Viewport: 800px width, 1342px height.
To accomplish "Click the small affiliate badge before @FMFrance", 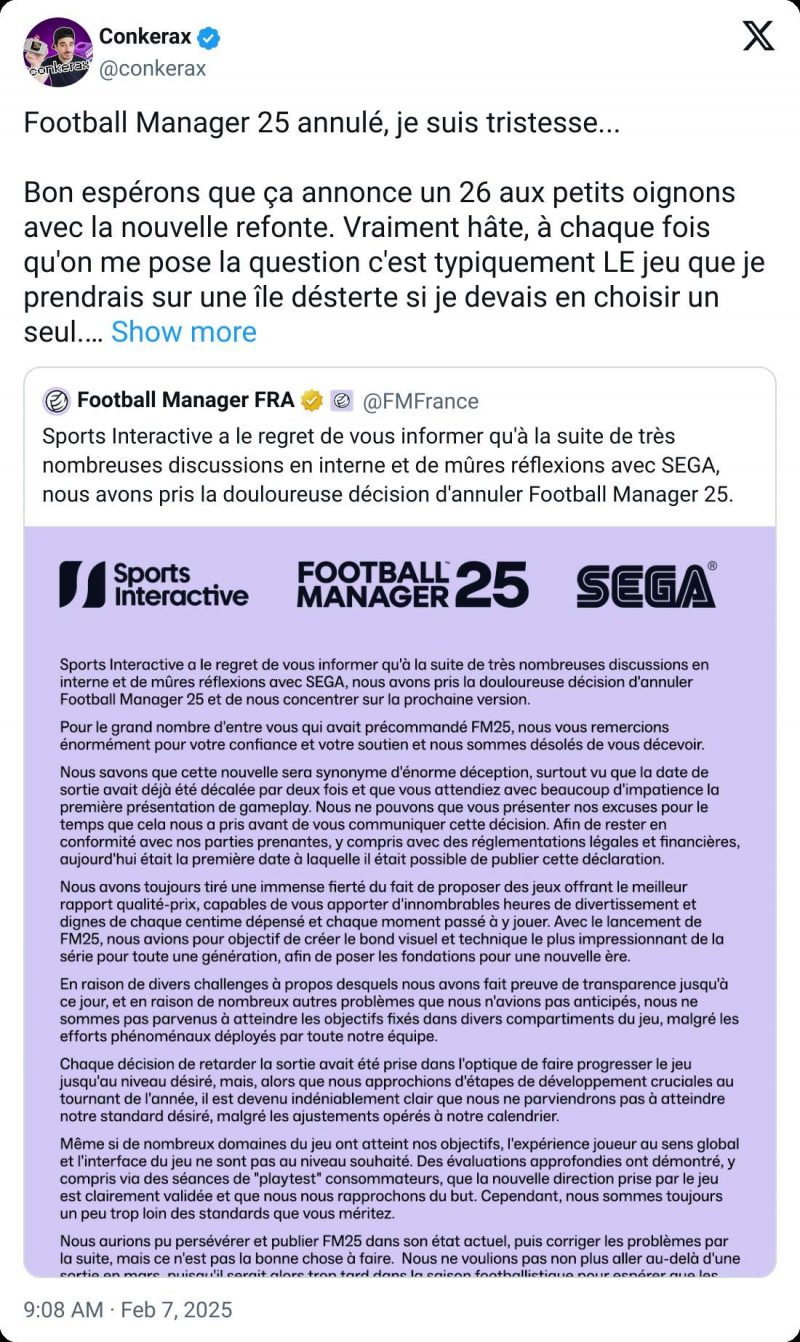I will [x=341, y=401].
